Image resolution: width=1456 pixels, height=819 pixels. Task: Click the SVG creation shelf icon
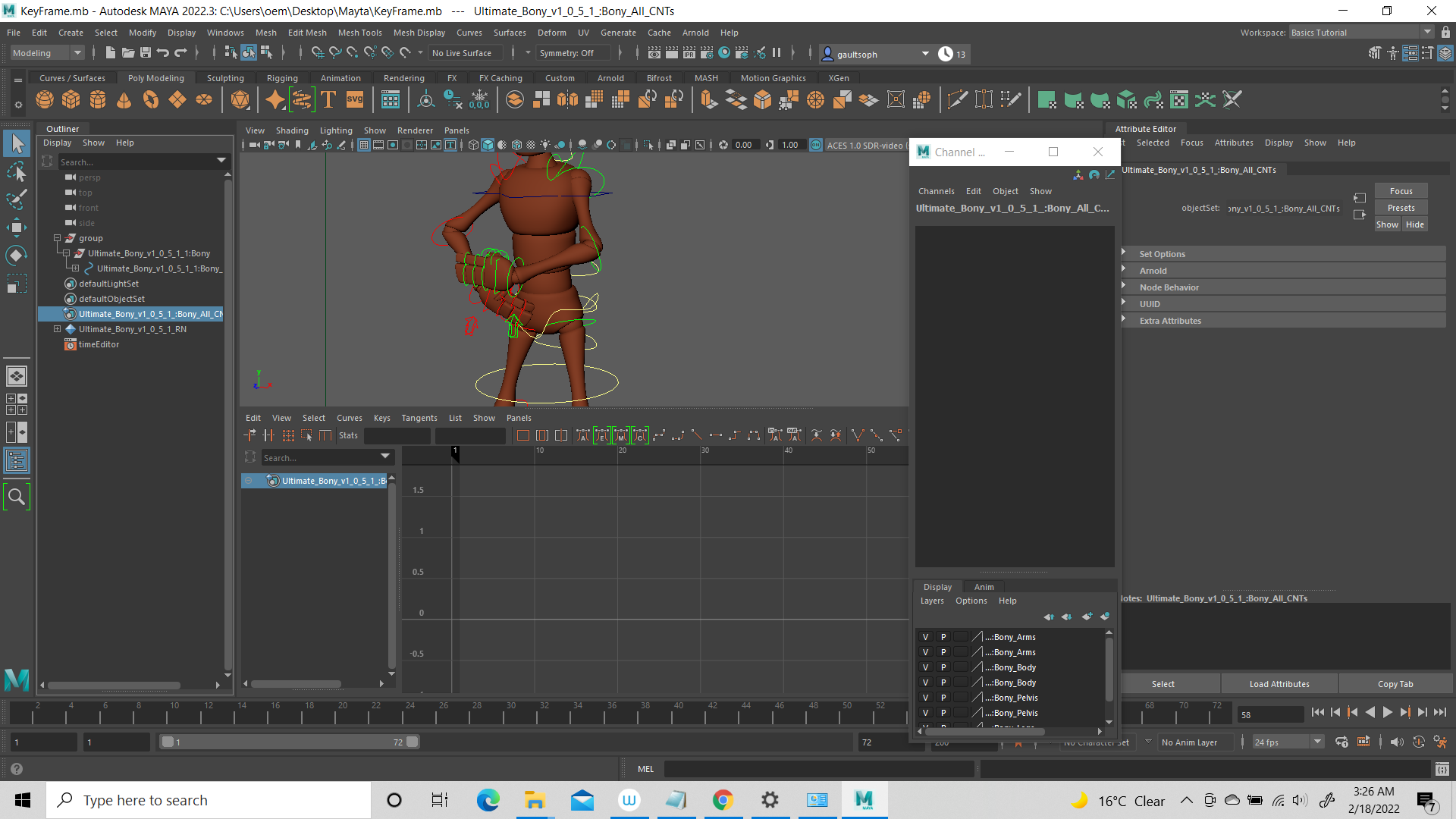(x=354, y=99)
